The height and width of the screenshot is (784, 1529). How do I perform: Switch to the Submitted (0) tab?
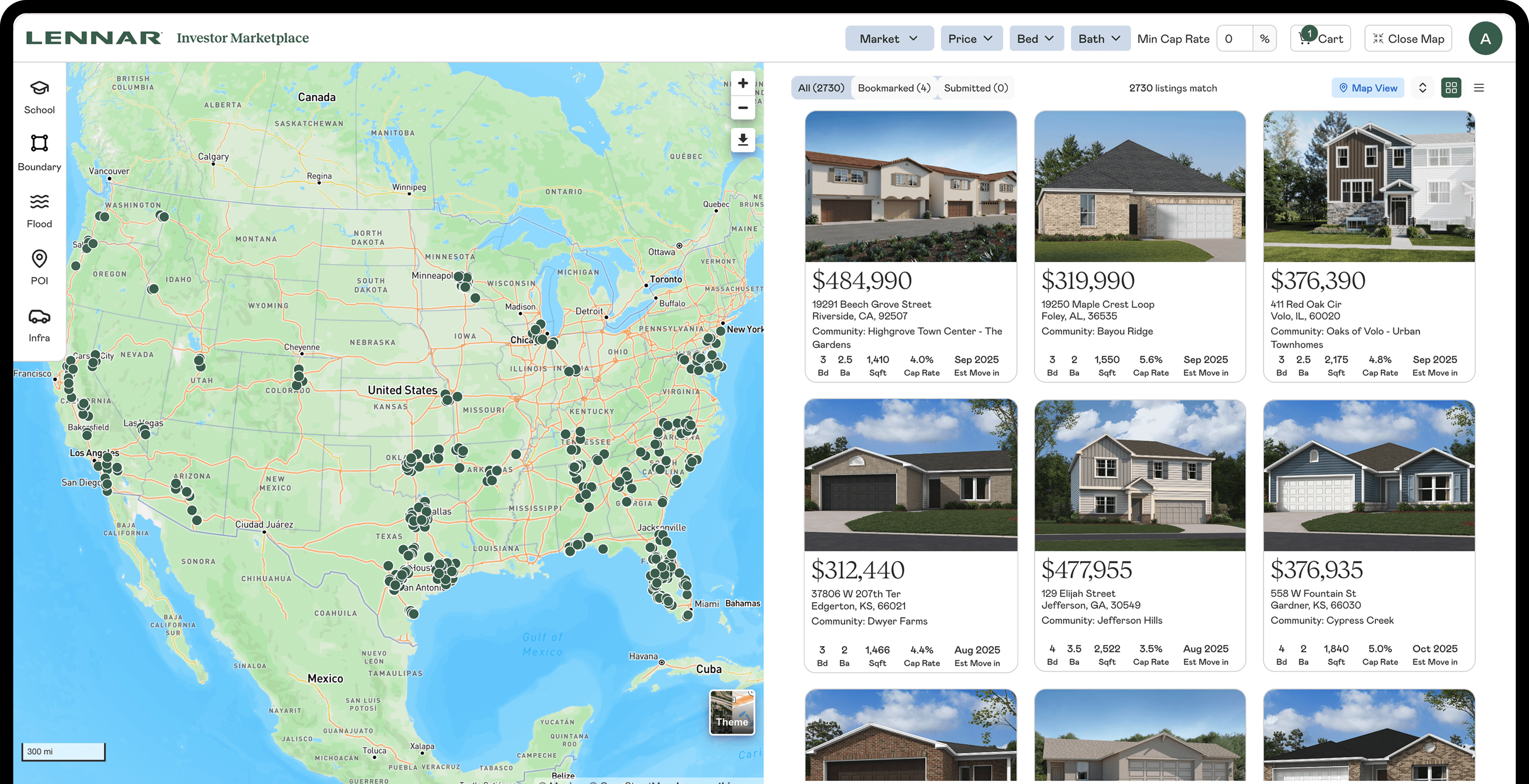pos(975,88)
